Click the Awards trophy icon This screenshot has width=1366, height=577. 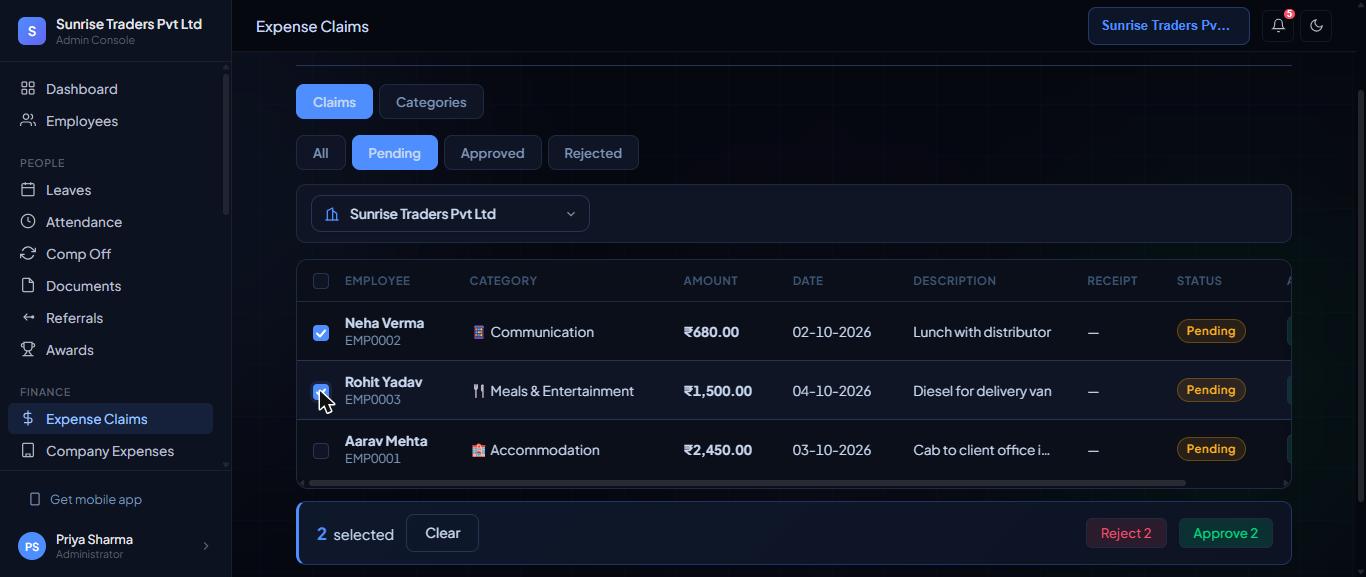(x=28, y=350)
